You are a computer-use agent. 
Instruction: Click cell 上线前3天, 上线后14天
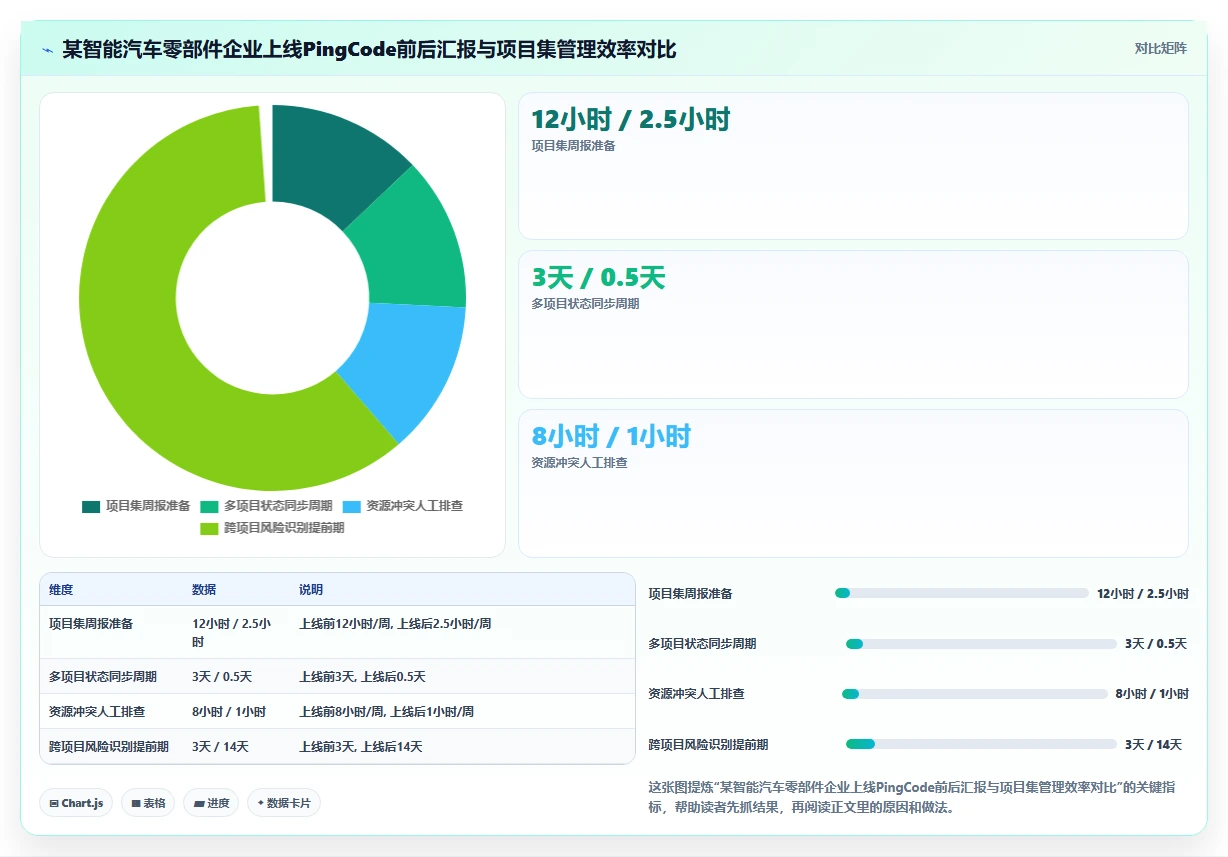(361, 747)
